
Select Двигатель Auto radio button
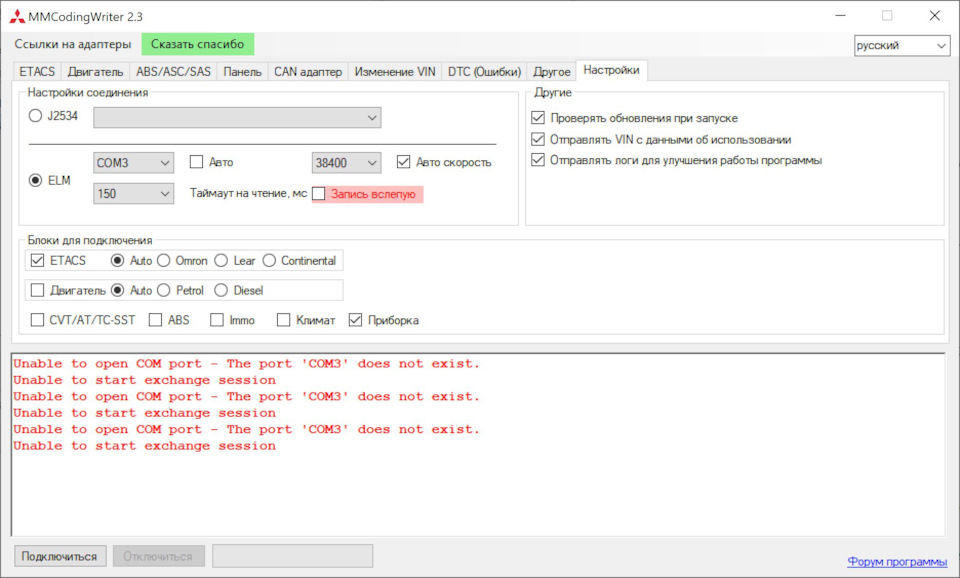click(117, 290)
